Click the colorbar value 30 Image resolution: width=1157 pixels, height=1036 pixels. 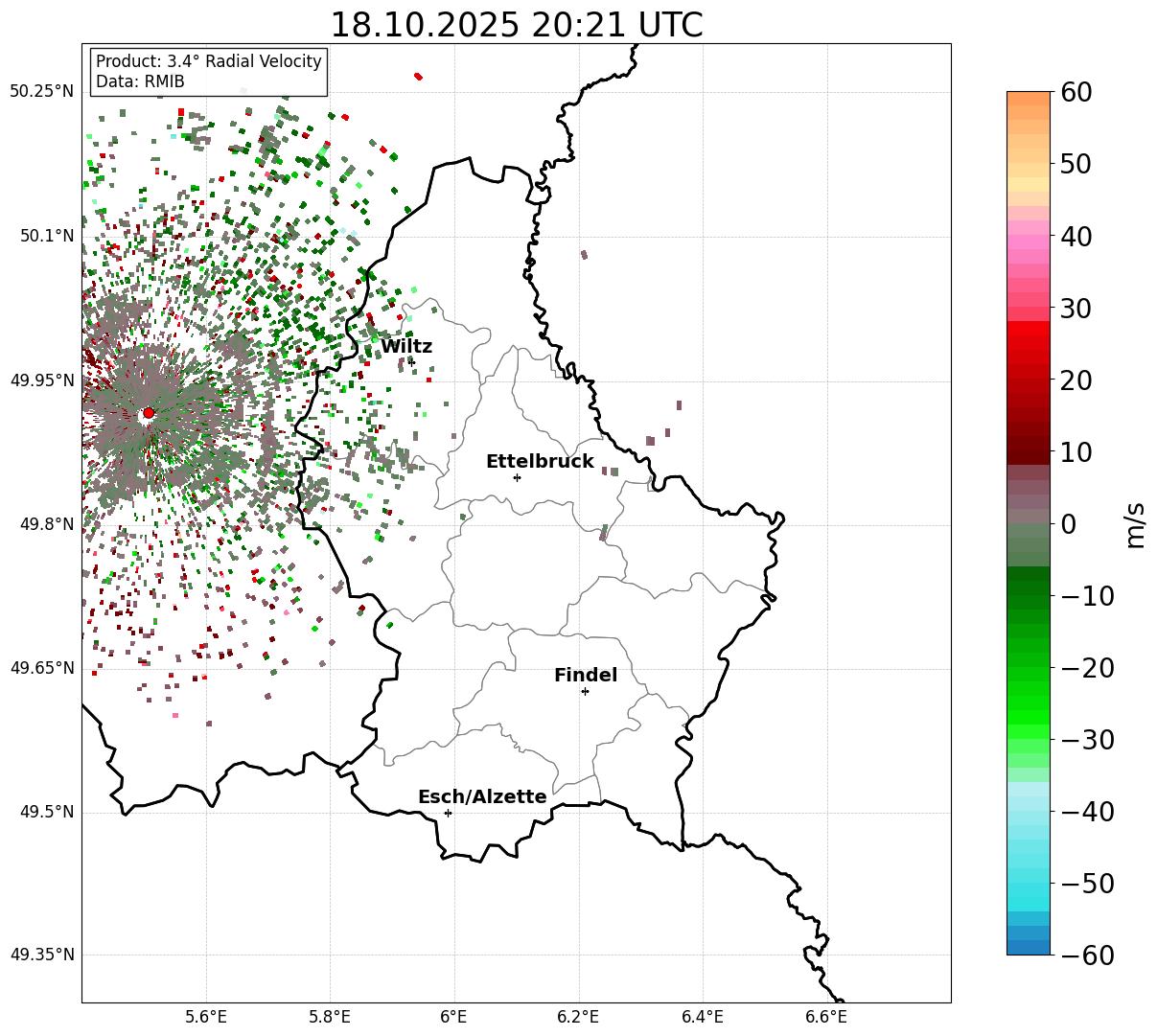1076,309
